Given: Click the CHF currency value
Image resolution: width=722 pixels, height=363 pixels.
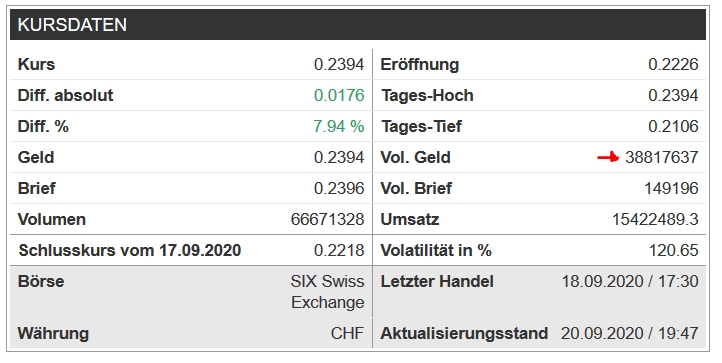Looking at the screenshot, I should click(347, 333).
